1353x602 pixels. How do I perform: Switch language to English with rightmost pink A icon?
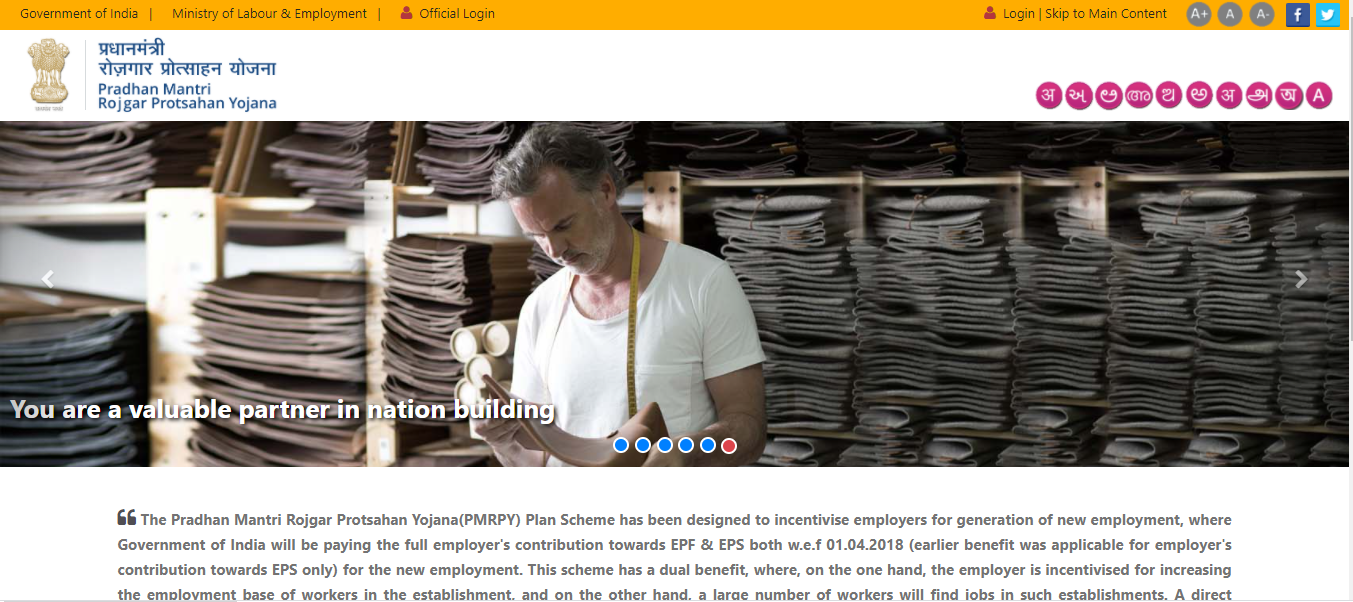1319,96
